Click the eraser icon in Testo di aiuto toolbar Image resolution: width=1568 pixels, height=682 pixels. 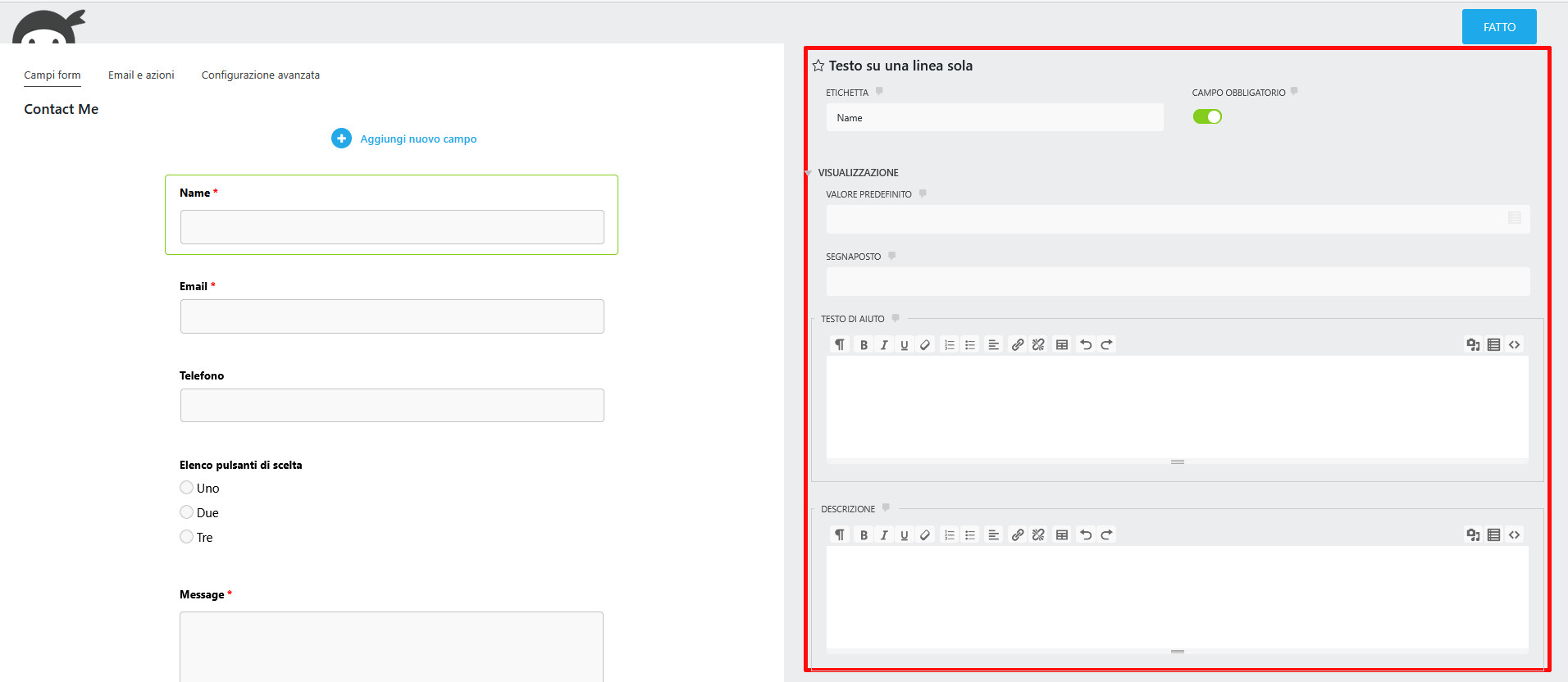click(925, 345)
